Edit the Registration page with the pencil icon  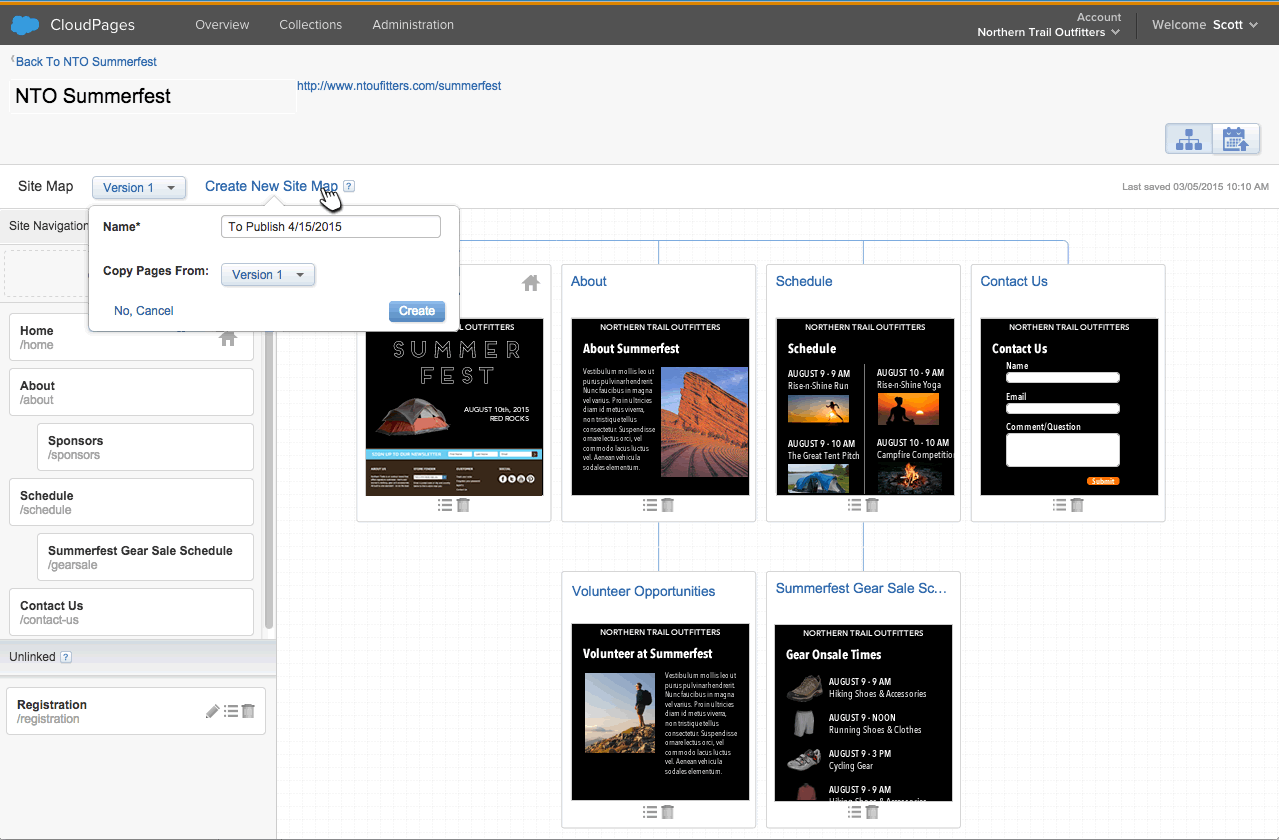pos(211,711)
